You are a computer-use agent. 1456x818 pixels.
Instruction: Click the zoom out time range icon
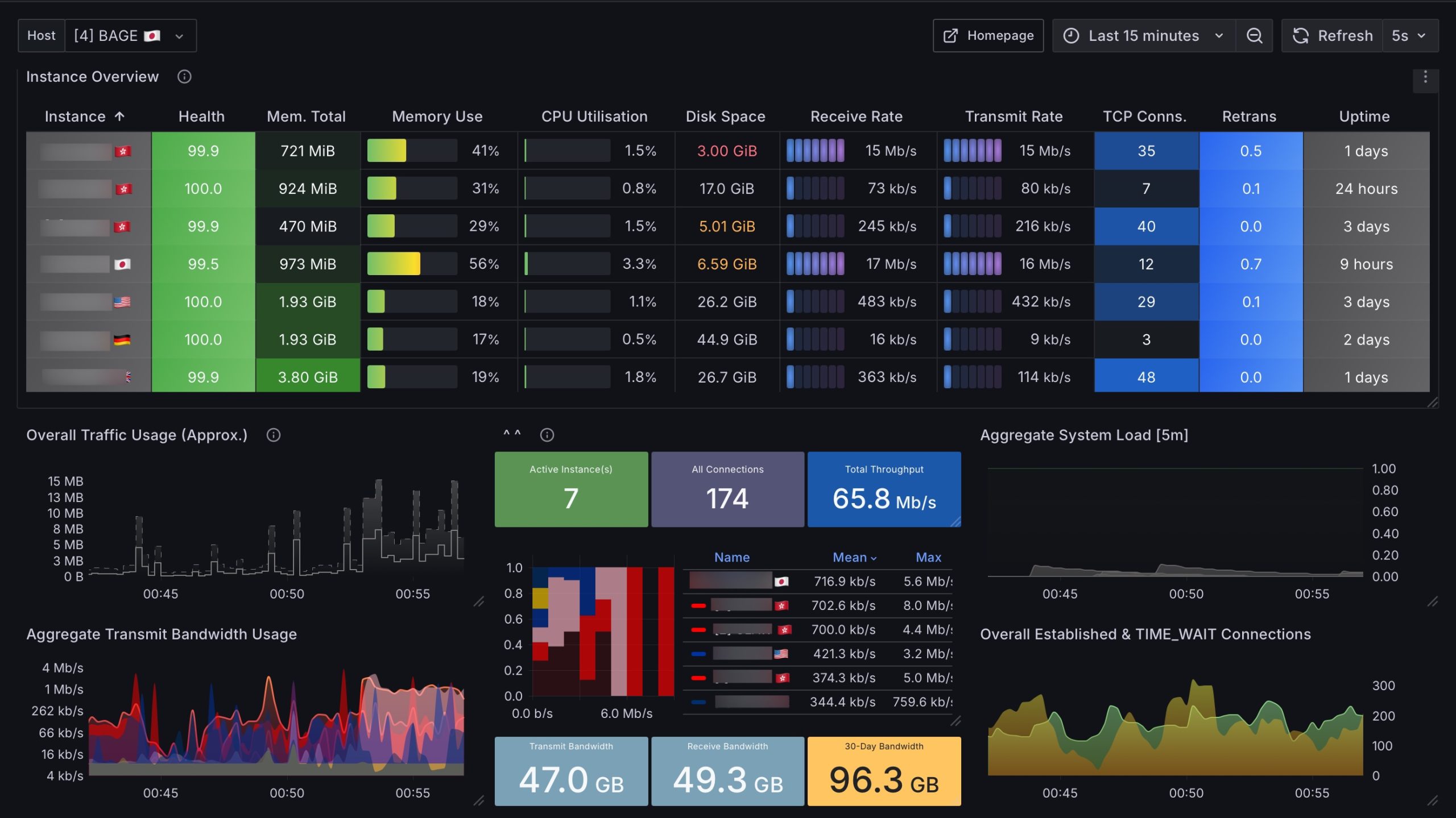point(1254,36)
